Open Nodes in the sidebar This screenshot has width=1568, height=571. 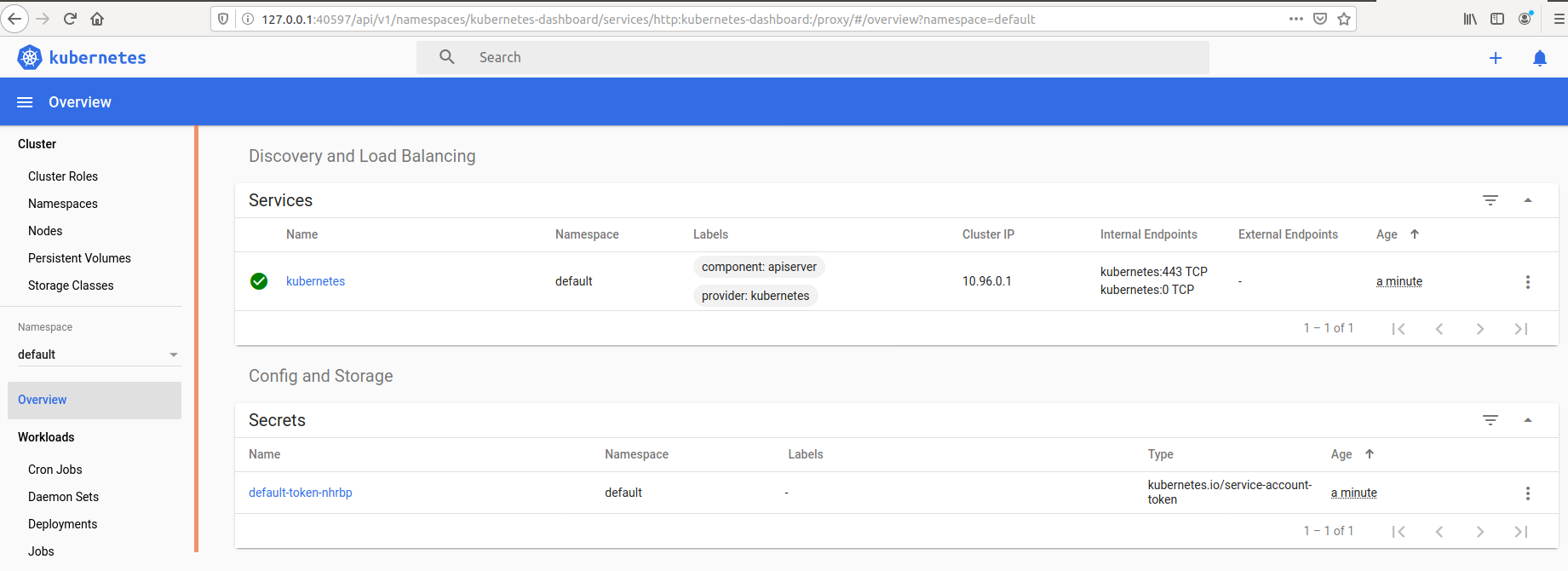(x=45, y=231)
